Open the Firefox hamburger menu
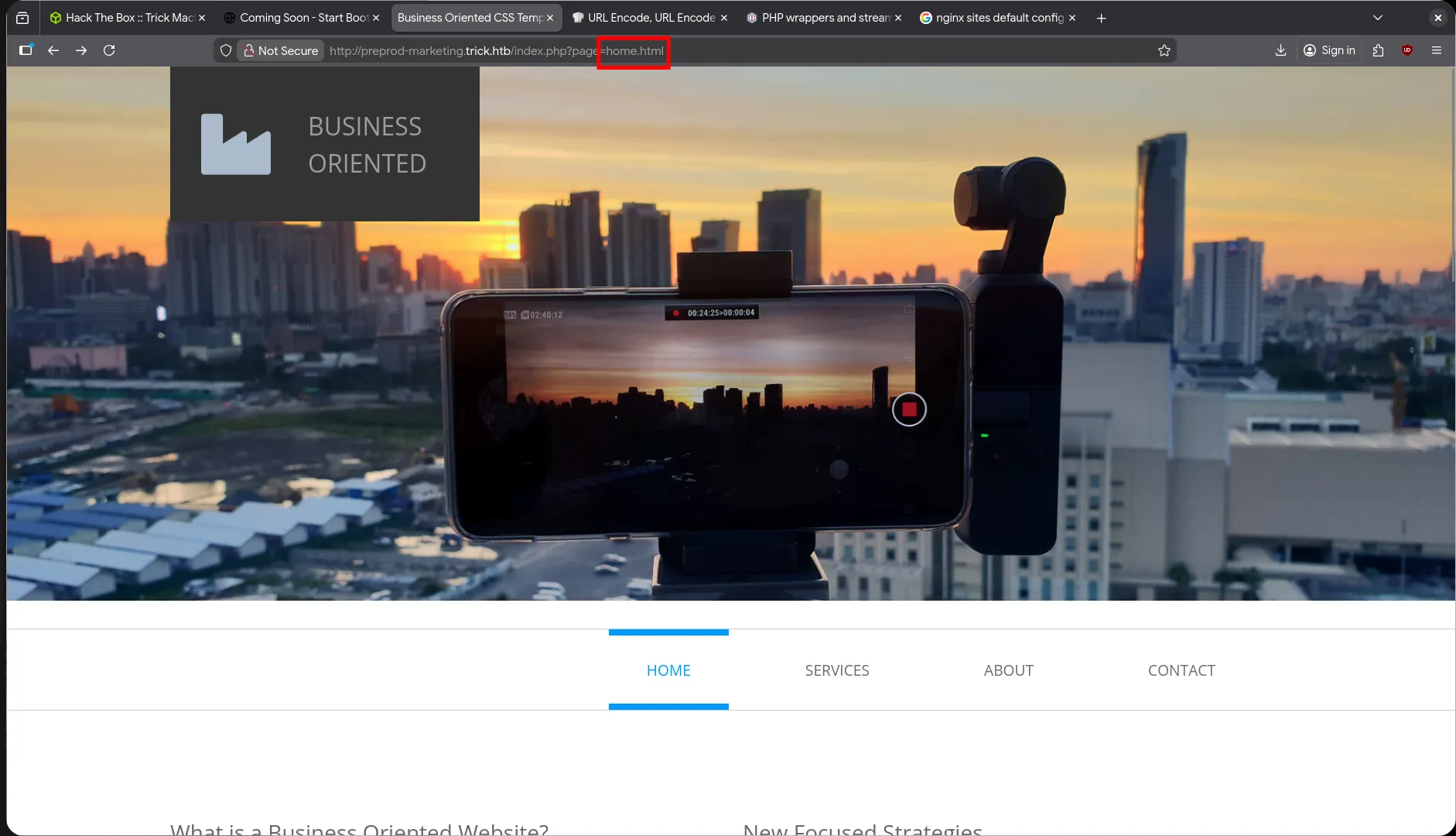1456x836 pixels. 1437,50
